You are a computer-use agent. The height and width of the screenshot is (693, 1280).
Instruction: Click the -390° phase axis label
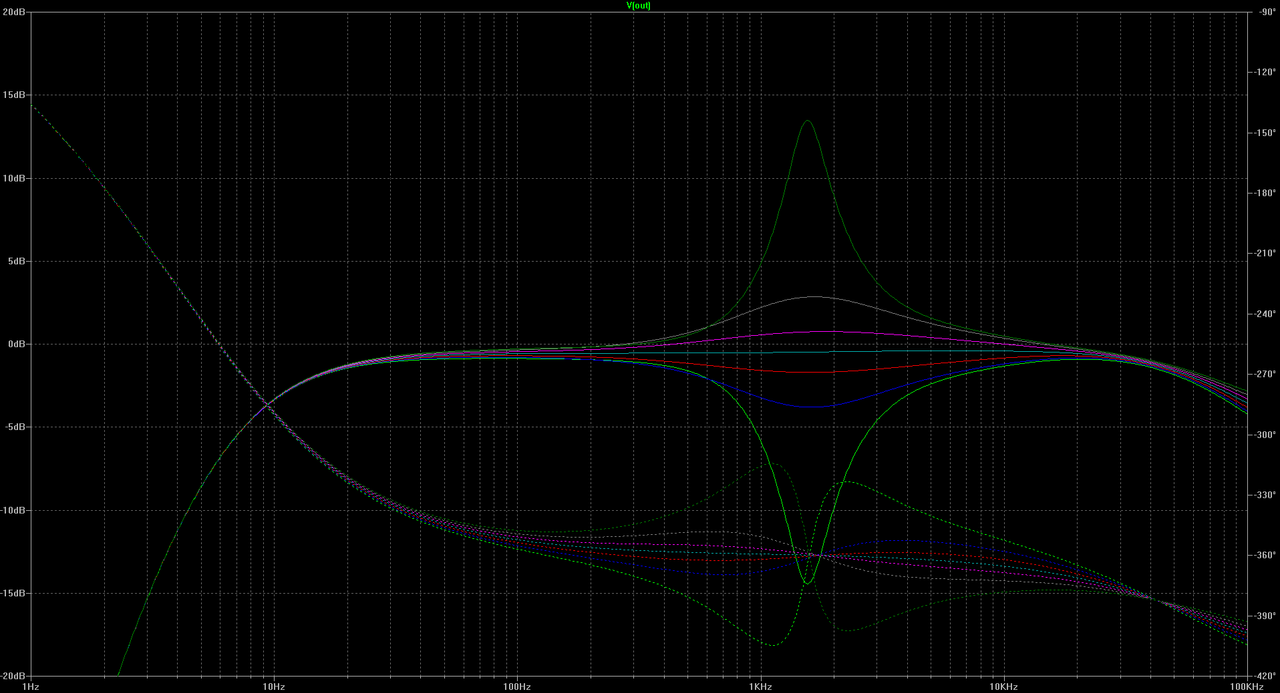(x=1267, y=616)
